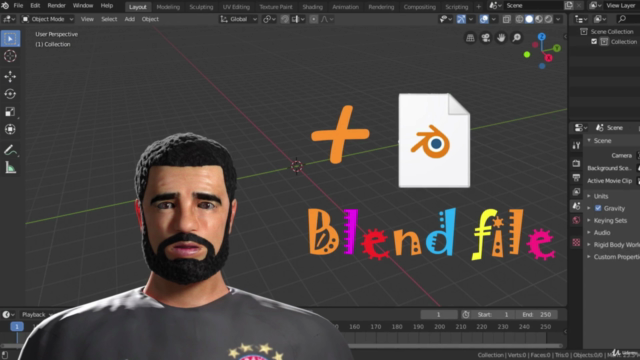Image resolution: width=640 pixels, height=360 pixels.
Task: Open the Window menu
Action: pos(83,6)
